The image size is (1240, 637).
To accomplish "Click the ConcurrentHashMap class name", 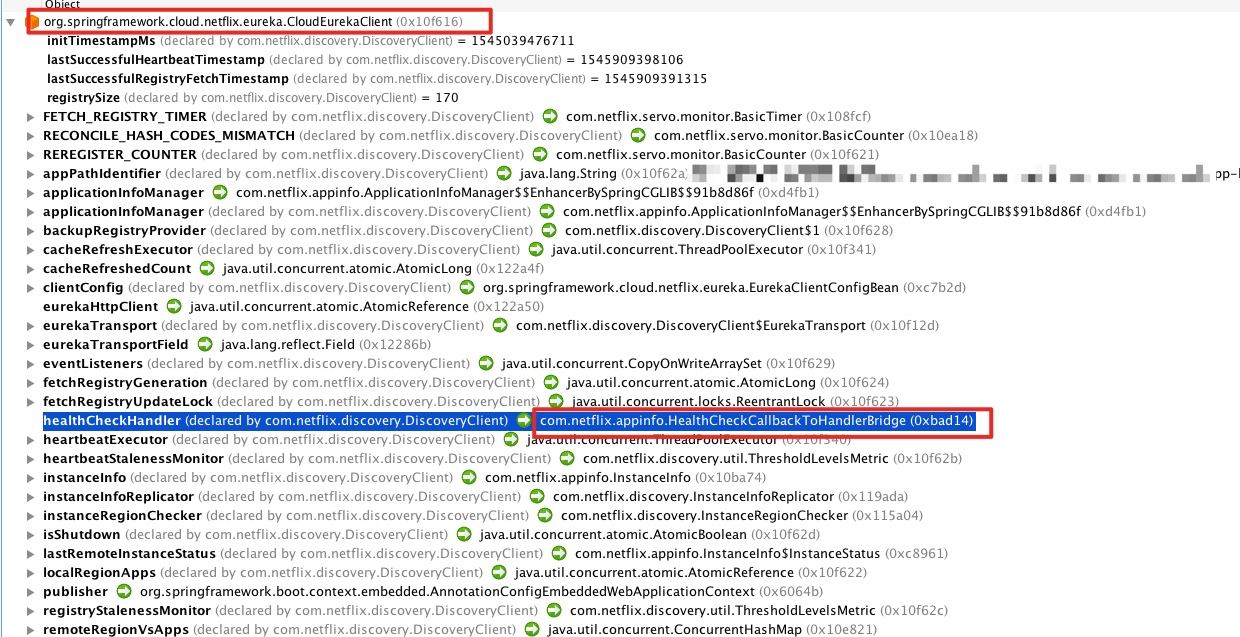I will [675, 629].
